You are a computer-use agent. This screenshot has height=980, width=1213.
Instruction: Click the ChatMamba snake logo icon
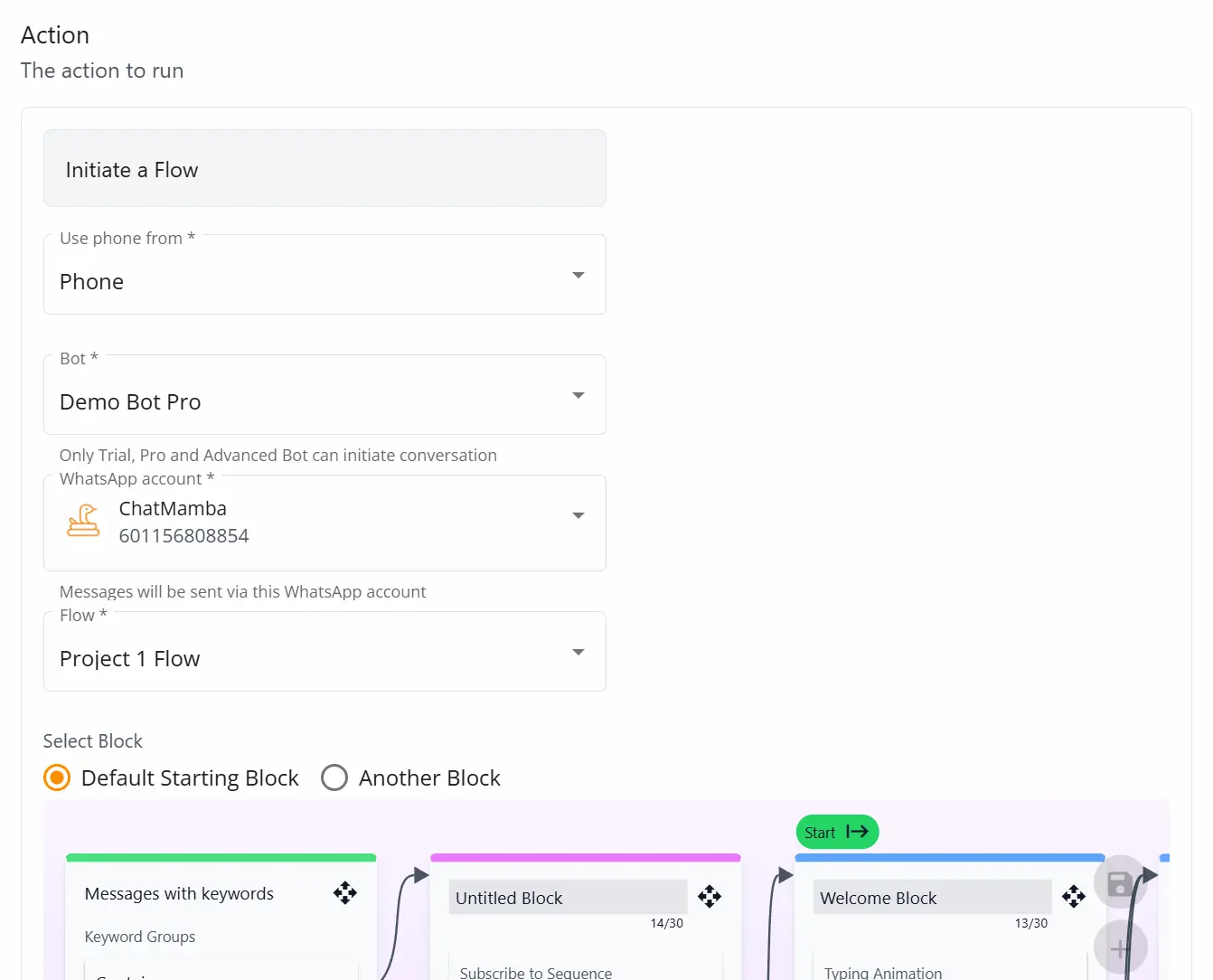click(84, 522)
